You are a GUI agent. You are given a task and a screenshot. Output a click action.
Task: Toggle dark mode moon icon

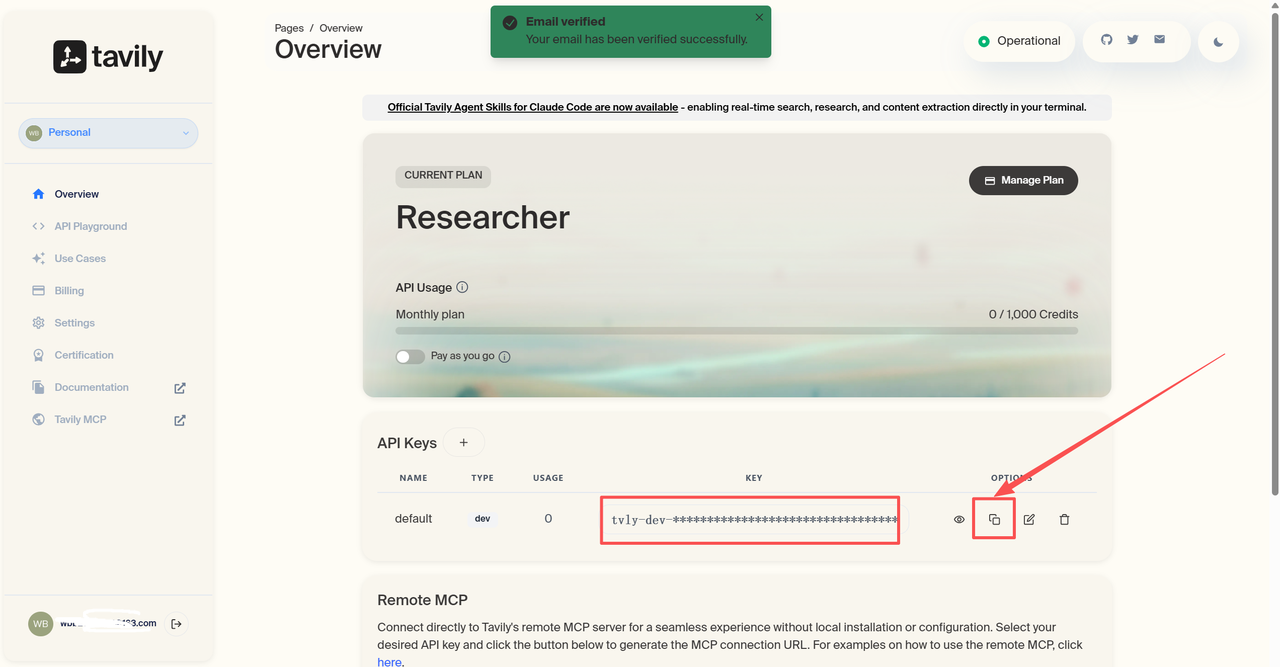click(x=1218, y=42)
